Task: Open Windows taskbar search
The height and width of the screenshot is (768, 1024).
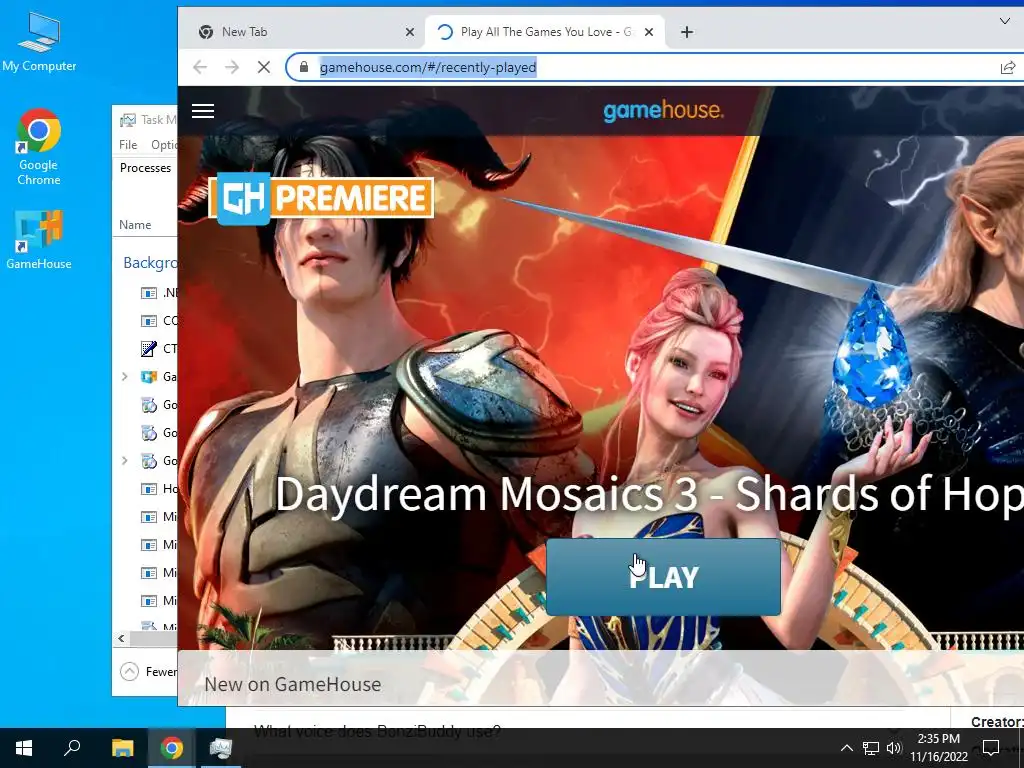Action: [72, 748]
